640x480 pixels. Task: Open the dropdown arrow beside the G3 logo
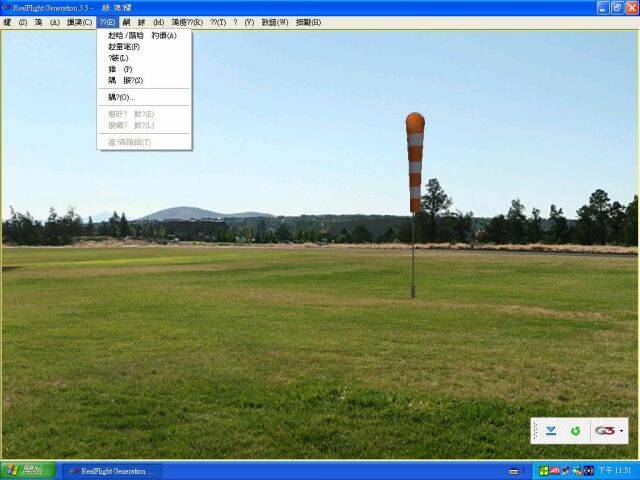pyautogui.click(x=622, y=432)
